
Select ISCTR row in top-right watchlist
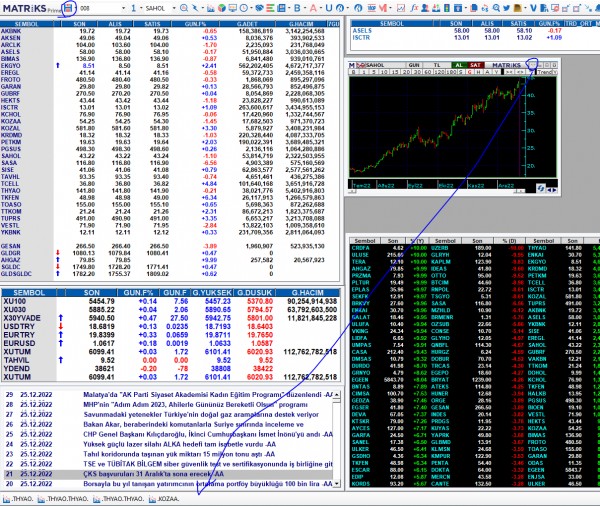pyautogui.click(x=474, y=38)
